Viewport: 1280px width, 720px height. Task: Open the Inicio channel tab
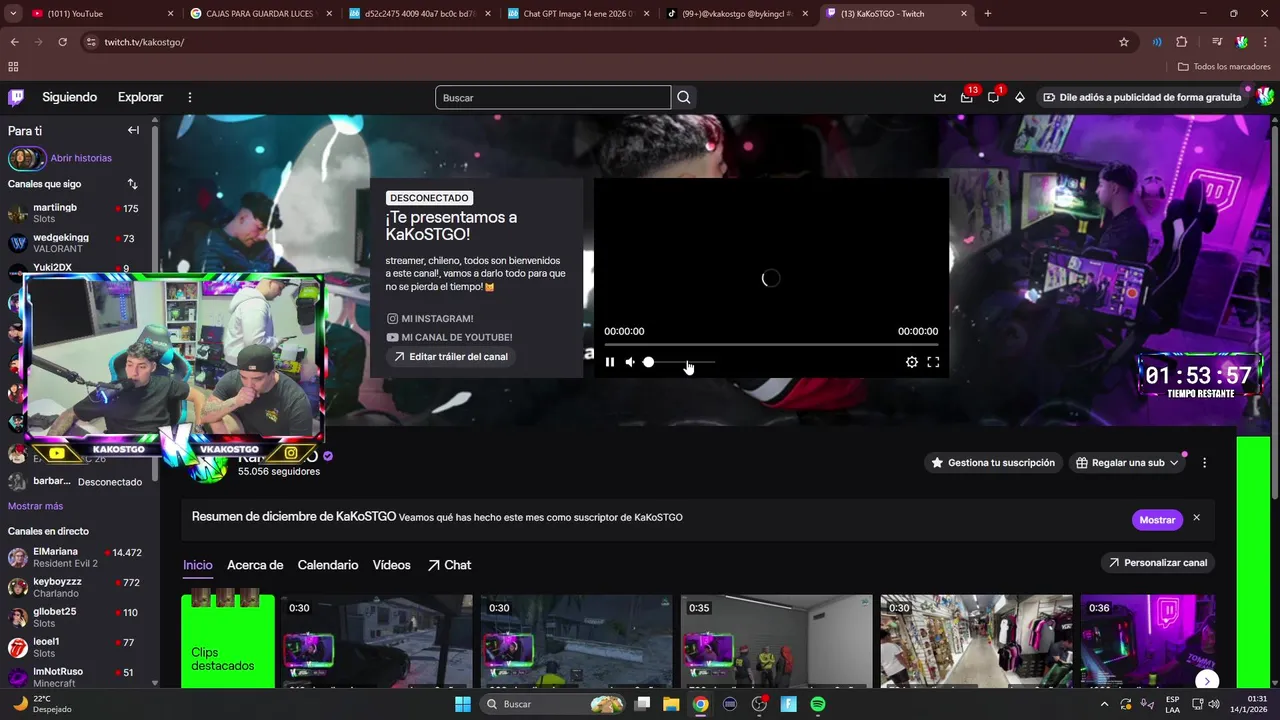(x=198, y=565)
